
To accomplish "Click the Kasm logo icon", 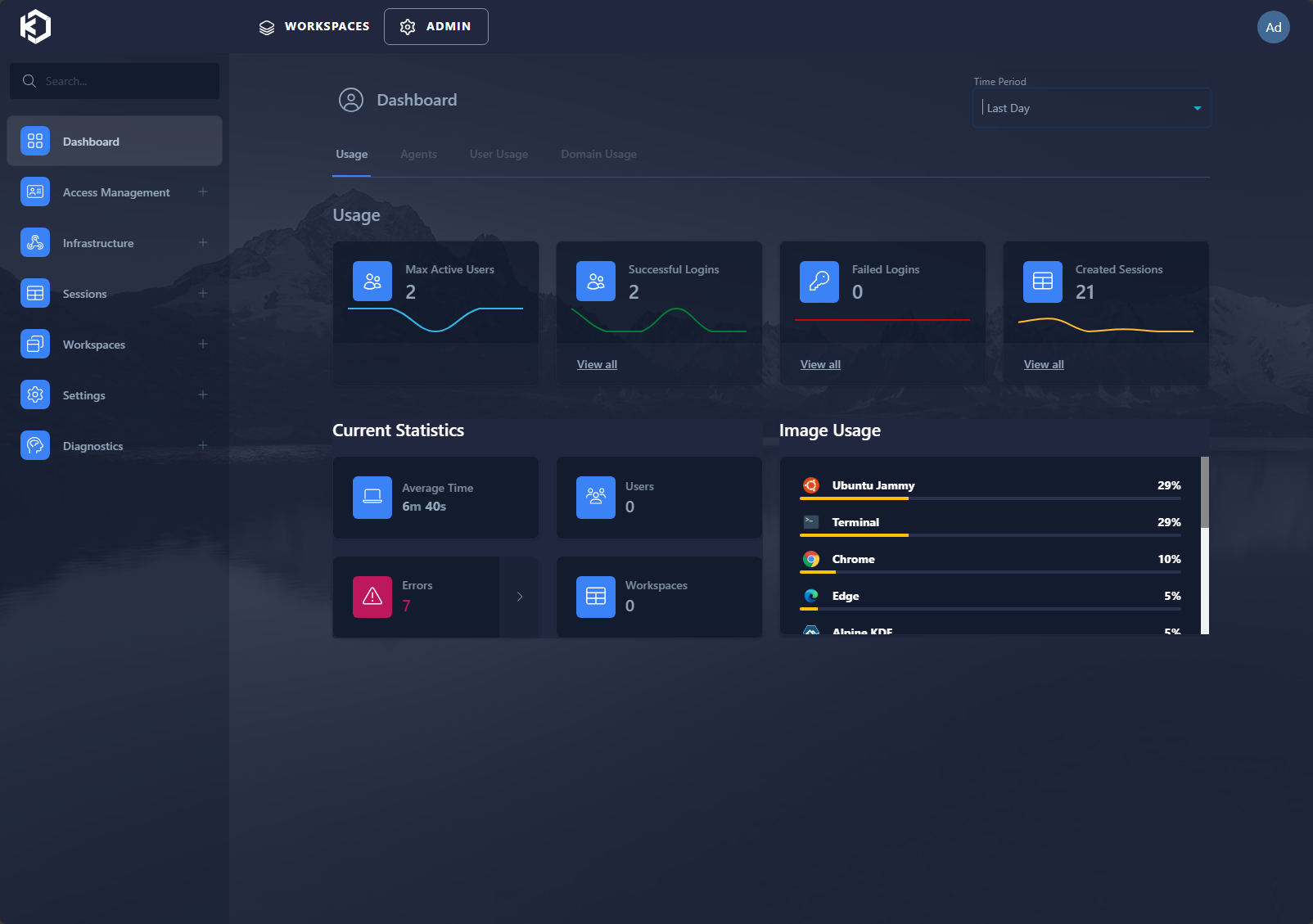I will tap(35, 26).
